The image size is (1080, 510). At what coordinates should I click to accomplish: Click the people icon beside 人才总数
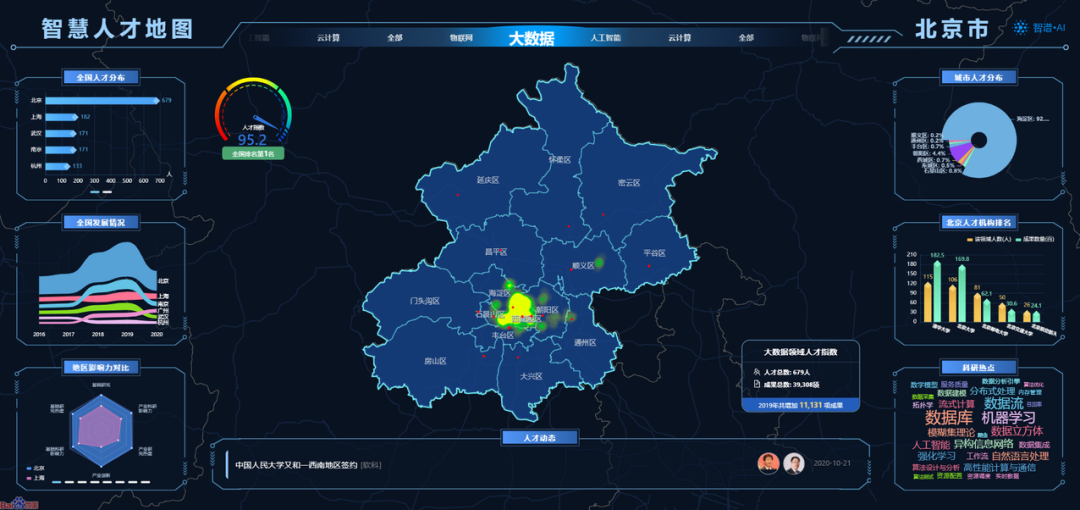coord(757,371)
